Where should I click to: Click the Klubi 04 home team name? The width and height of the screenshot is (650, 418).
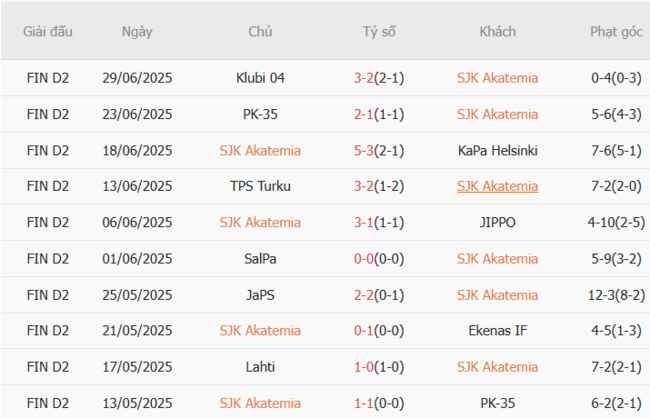tap(260, 78)
